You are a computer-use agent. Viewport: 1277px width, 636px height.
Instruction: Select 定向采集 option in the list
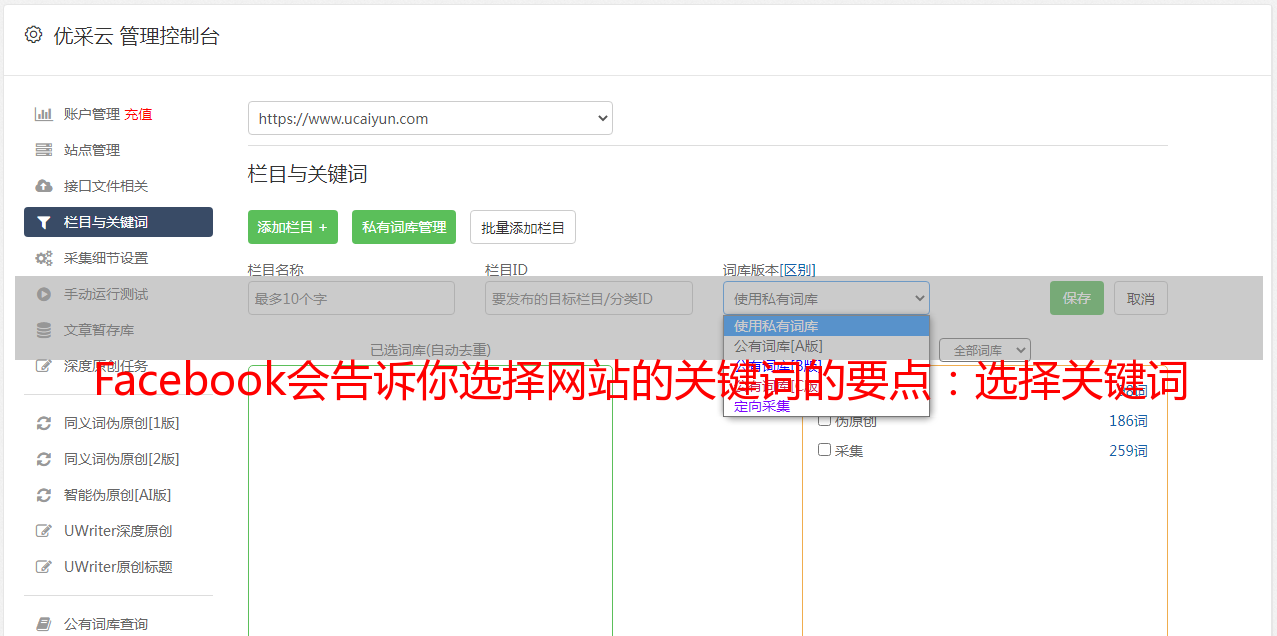(x=826, y=406)
